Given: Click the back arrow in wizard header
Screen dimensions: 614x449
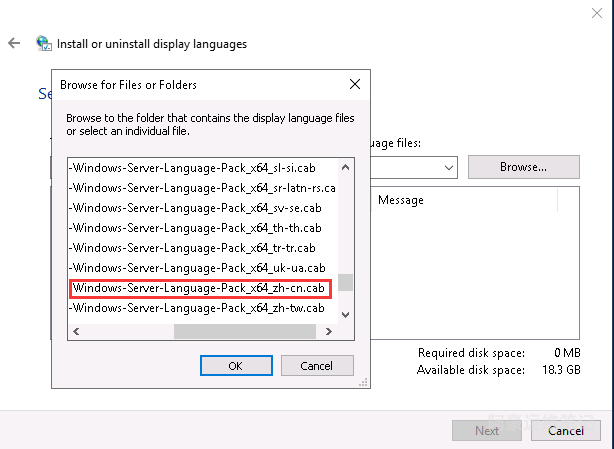Looking at the screenshot, I should point(14,44).
